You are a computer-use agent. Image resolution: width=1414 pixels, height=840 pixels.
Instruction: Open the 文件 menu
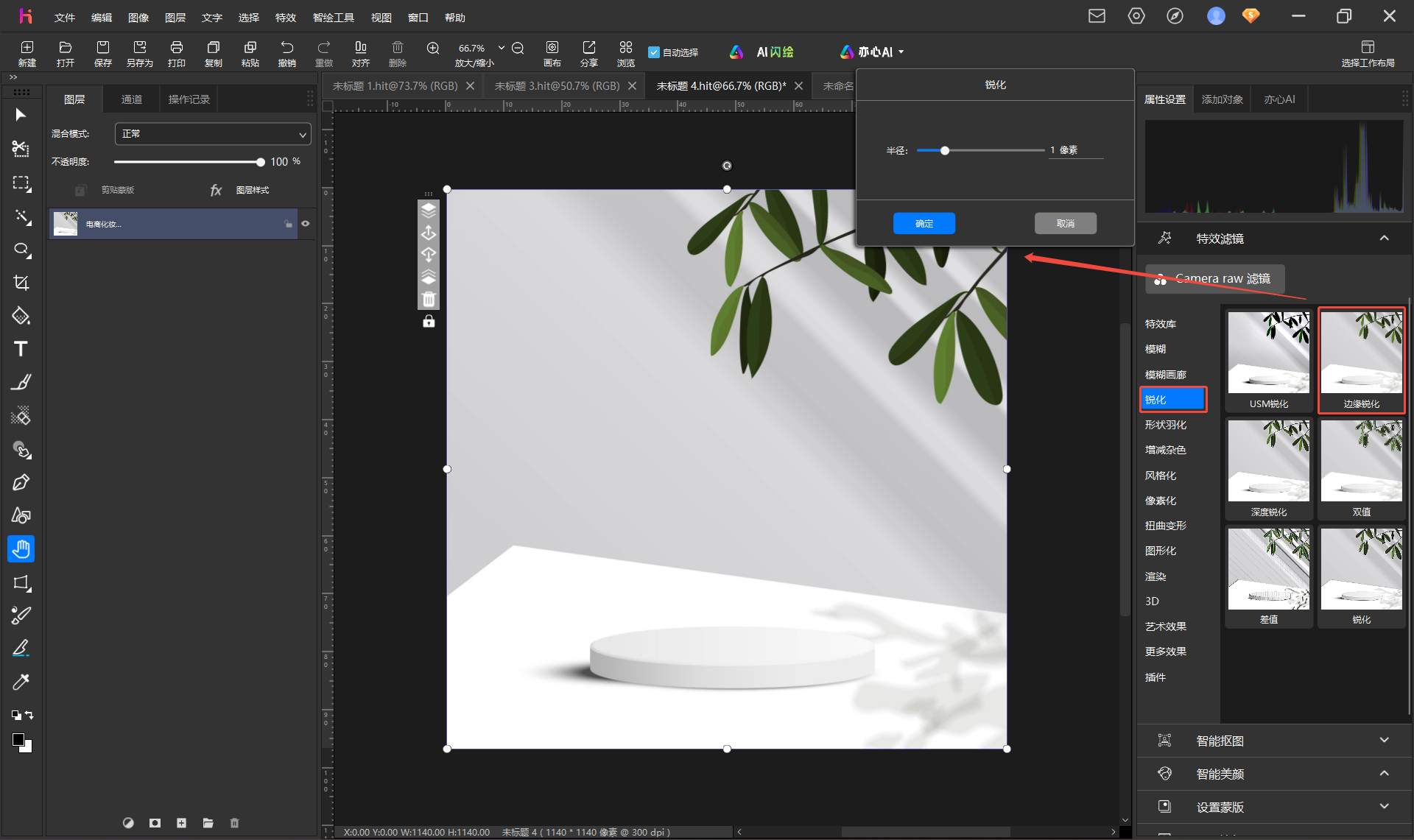coord(65,18)
